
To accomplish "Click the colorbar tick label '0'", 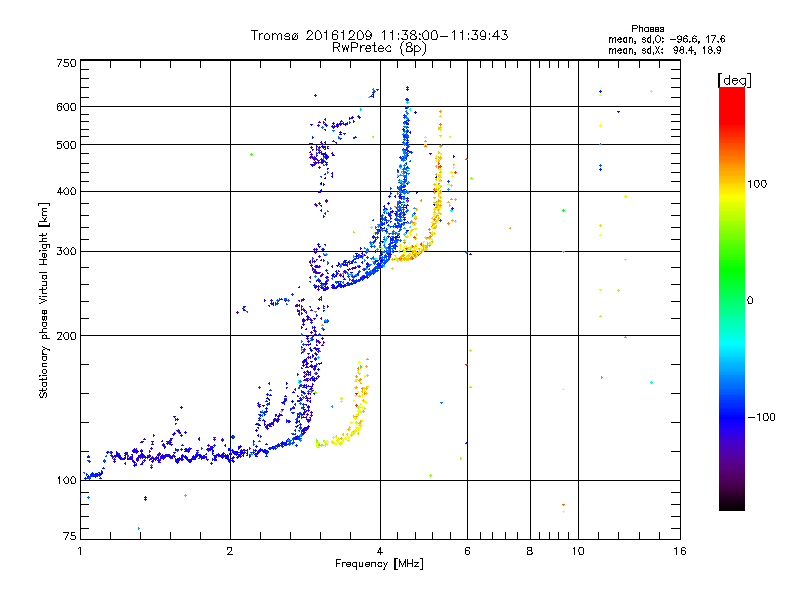I will click(750, 300).
